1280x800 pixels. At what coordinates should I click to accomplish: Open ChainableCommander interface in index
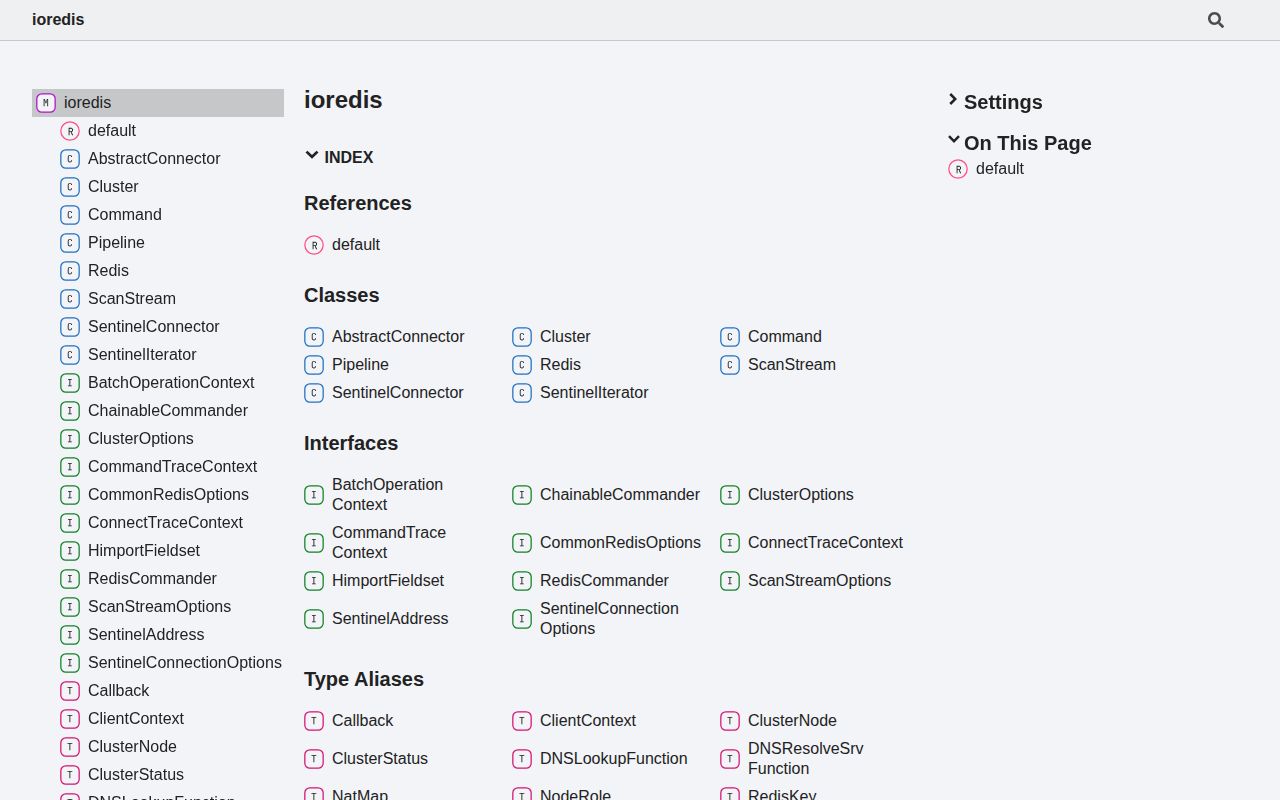[x=620, y=495]
